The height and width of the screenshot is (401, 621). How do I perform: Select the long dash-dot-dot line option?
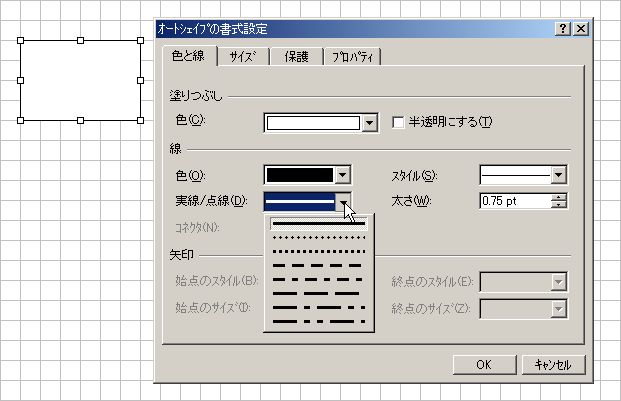tap(319, 321)
